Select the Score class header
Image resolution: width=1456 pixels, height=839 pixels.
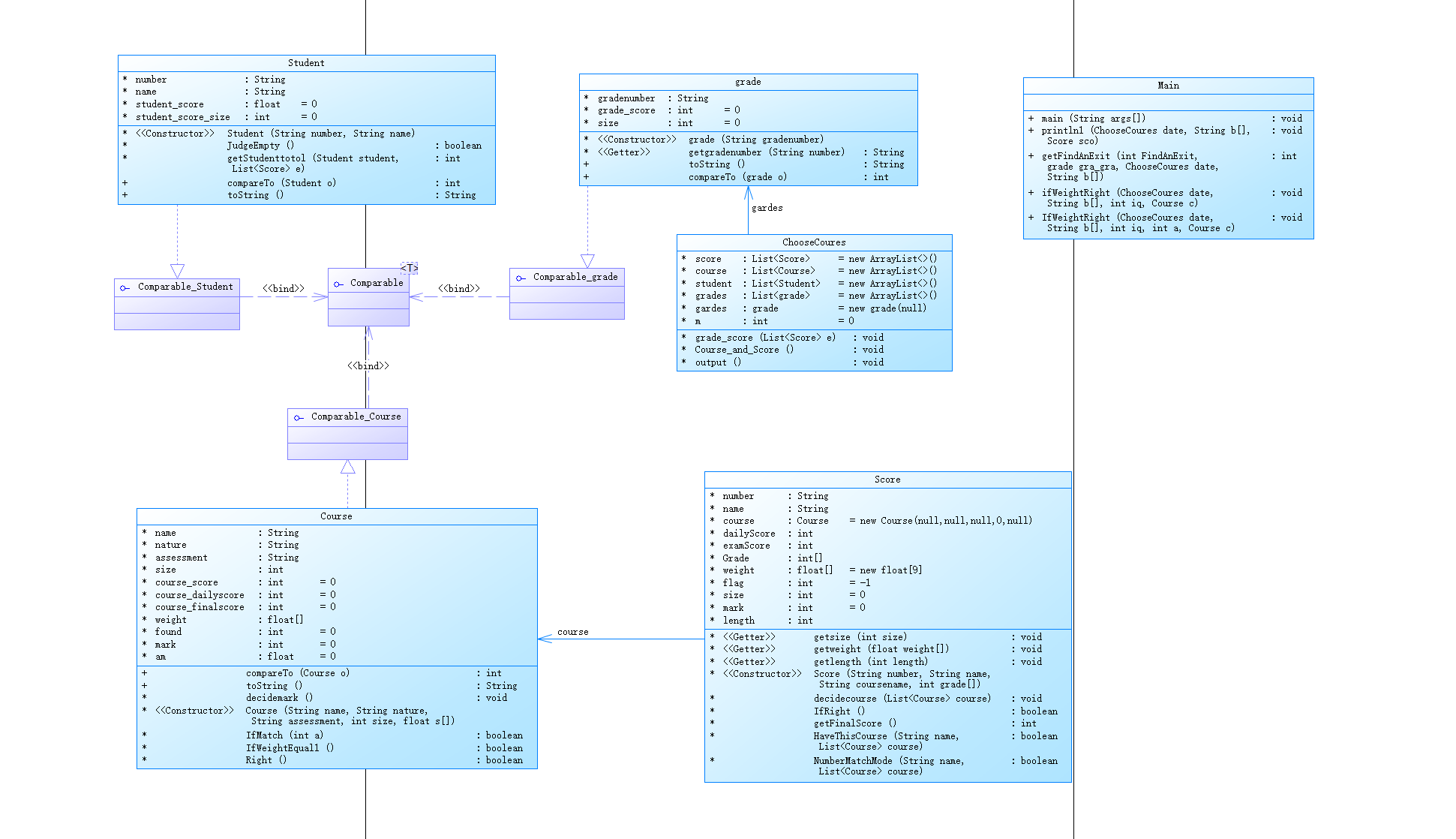coord(887,480)
